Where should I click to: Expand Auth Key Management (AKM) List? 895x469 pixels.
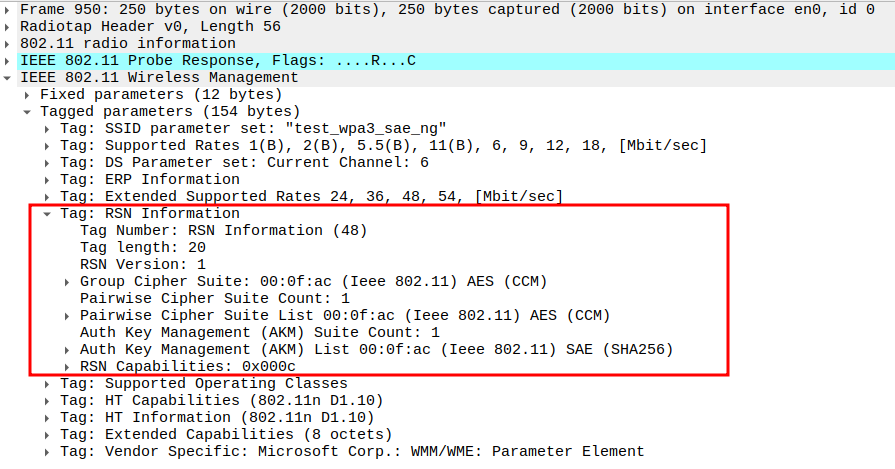click(x=67, y=350)
